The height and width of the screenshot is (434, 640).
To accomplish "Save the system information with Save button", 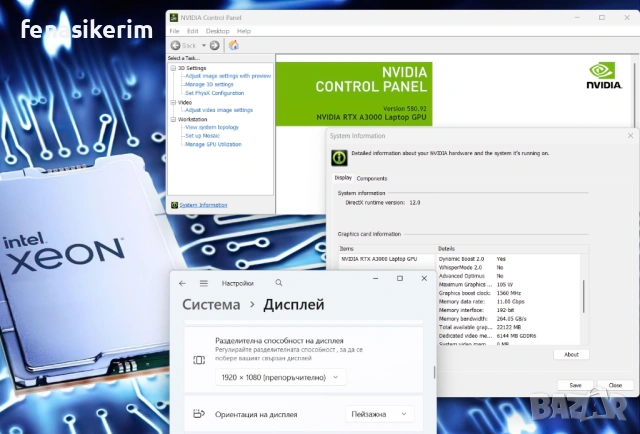I will pos(575,384).
